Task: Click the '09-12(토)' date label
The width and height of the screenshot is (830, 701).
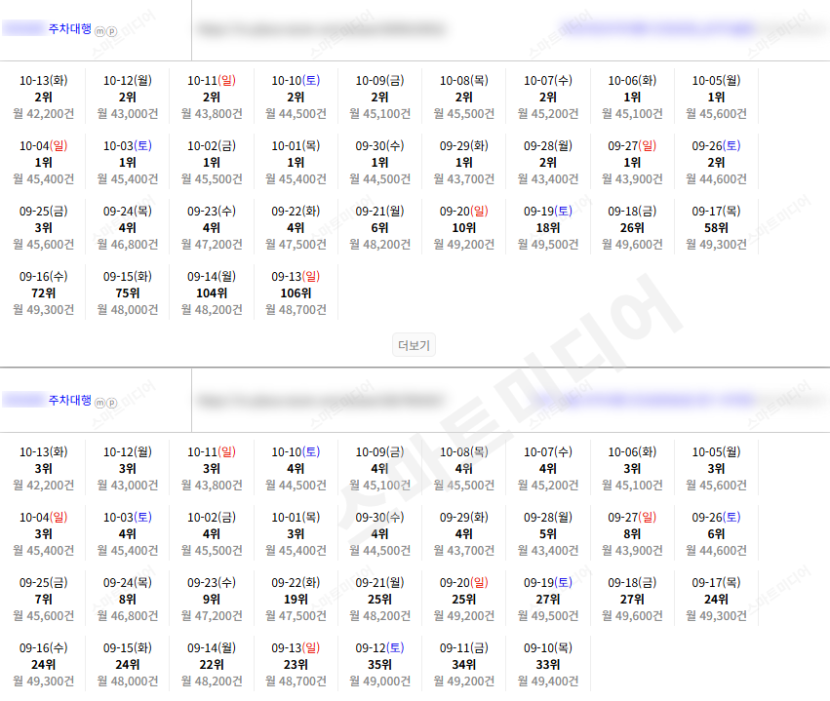Action: coord(380,648)
